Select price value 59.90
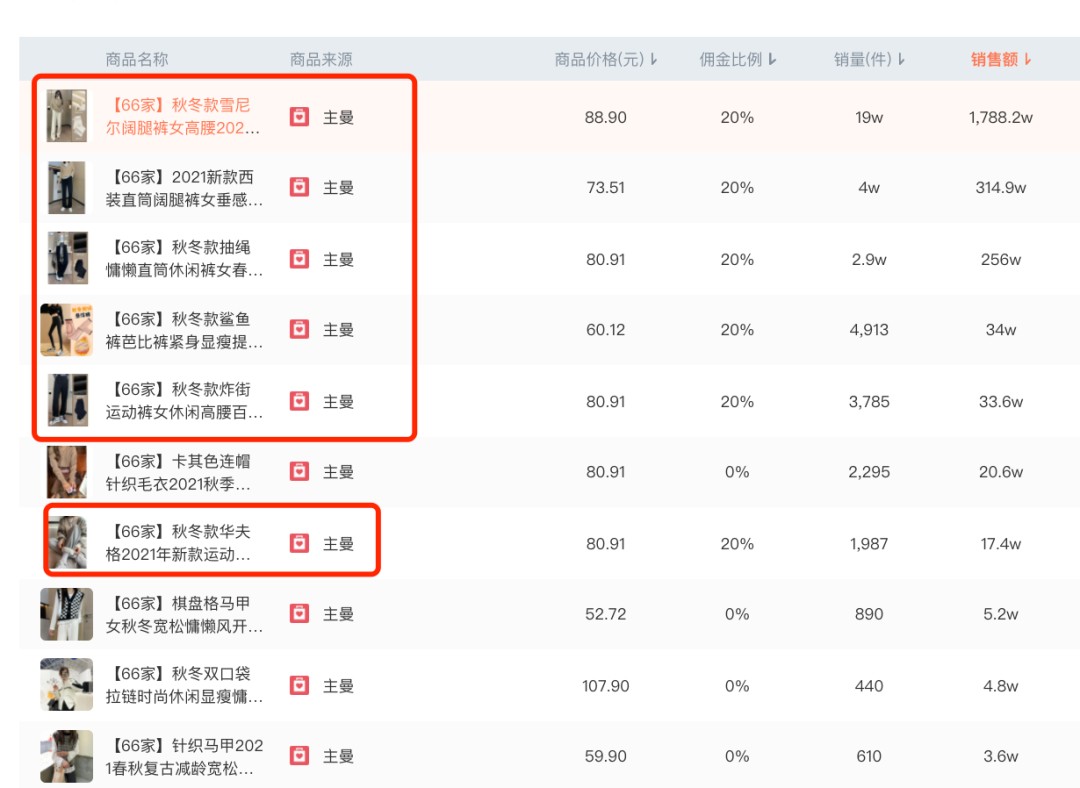The height and width of the screenshot is (788, 1080). tap(605, 756)
